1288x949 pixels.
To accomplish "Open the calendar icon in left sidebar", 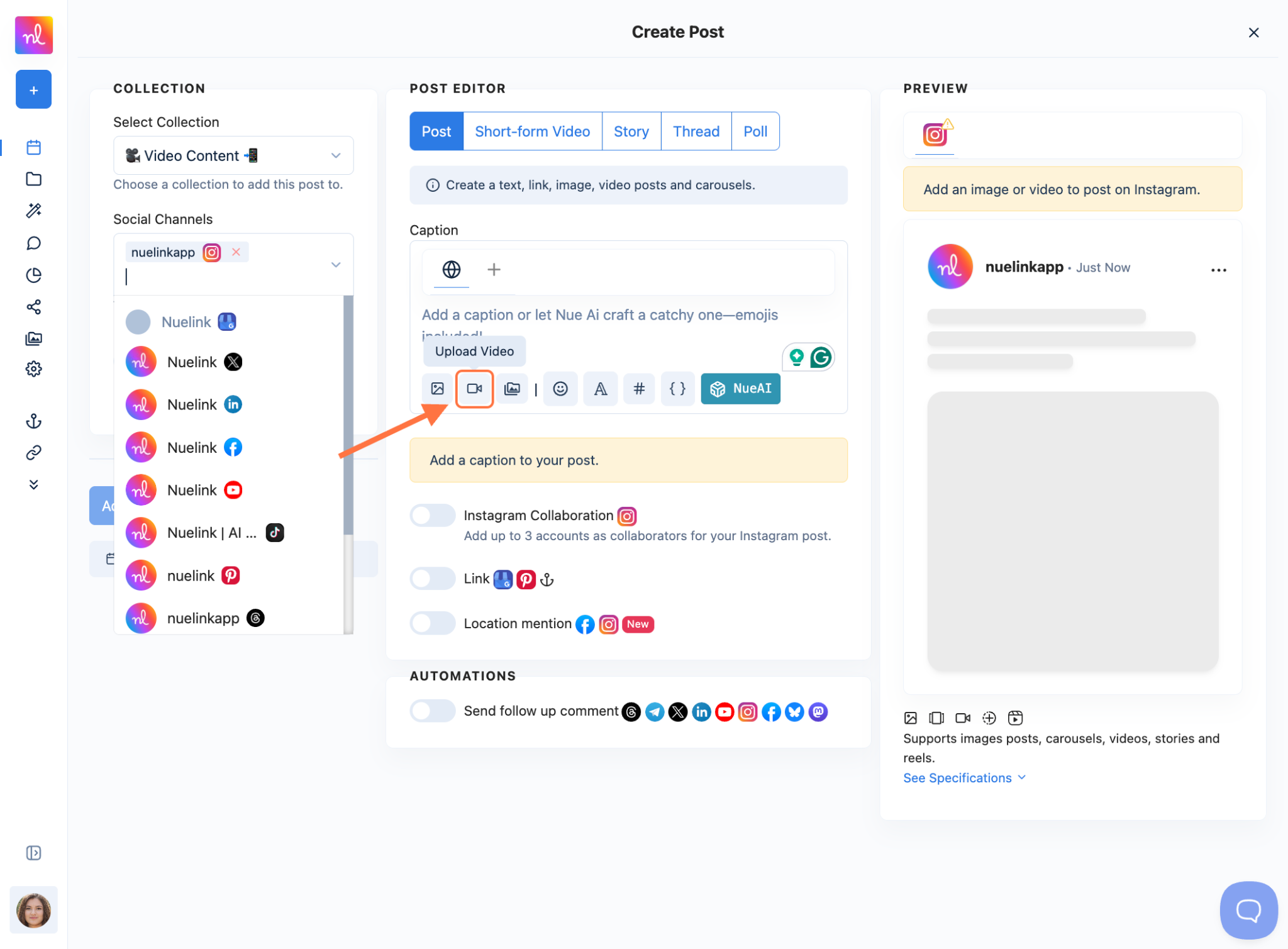I will click(x=34, y=147).
